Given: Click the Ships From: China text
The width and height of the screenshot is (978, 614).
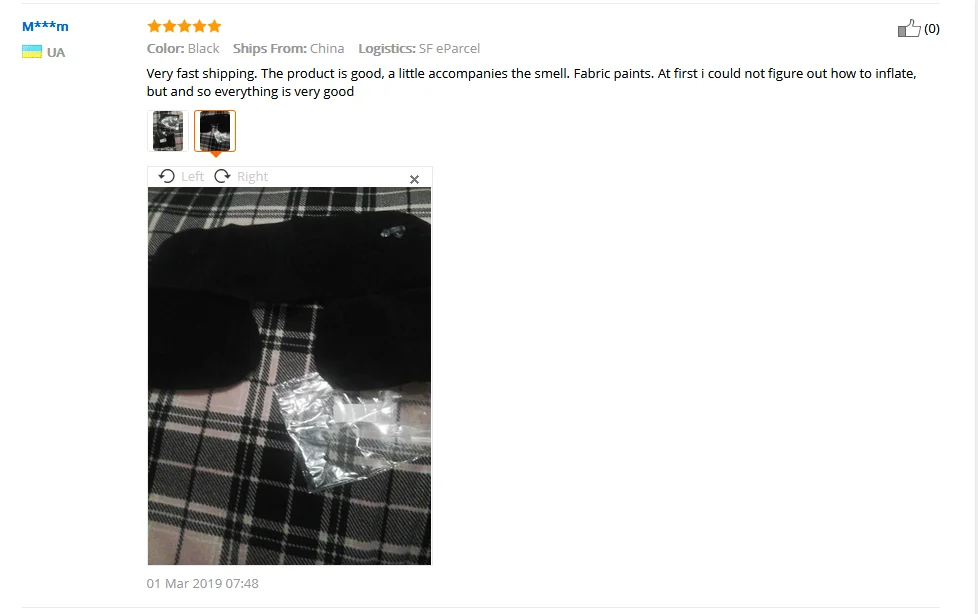Looking at the screenshot, I should (288, 49).
